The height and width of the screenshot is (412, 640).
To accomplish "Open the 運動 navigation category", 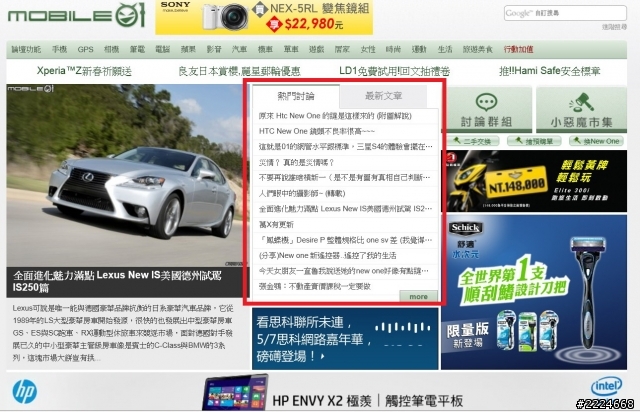I will click(419, 49).
